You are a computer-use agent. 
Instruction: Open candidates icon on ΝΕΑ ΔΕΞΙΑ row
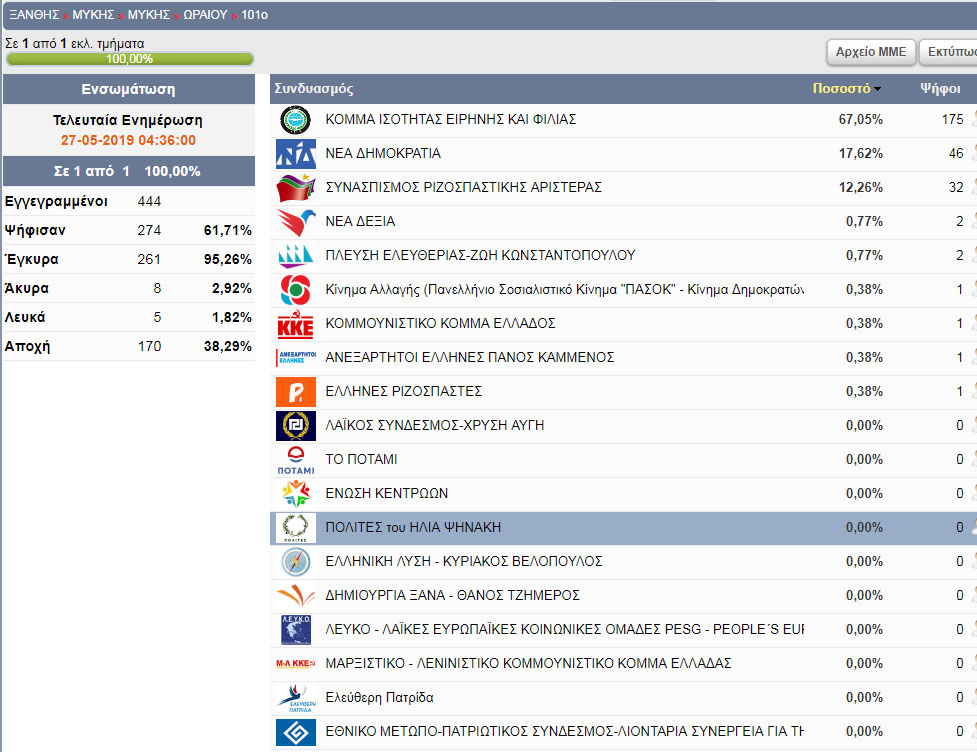click(x=973, y=221)
